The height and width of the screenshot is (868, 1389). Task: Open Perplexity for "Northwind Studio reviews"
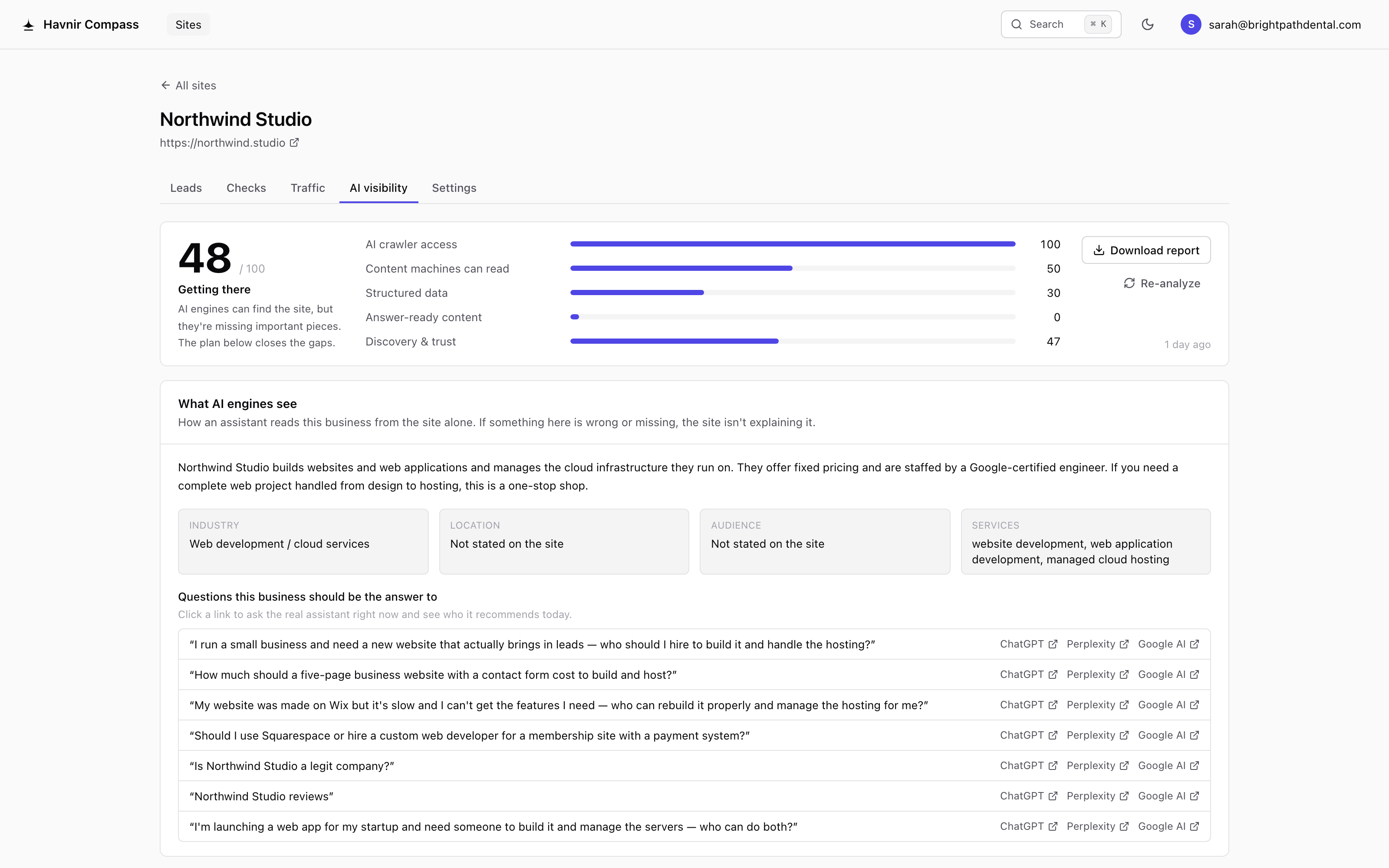(x=1097, y=796)
